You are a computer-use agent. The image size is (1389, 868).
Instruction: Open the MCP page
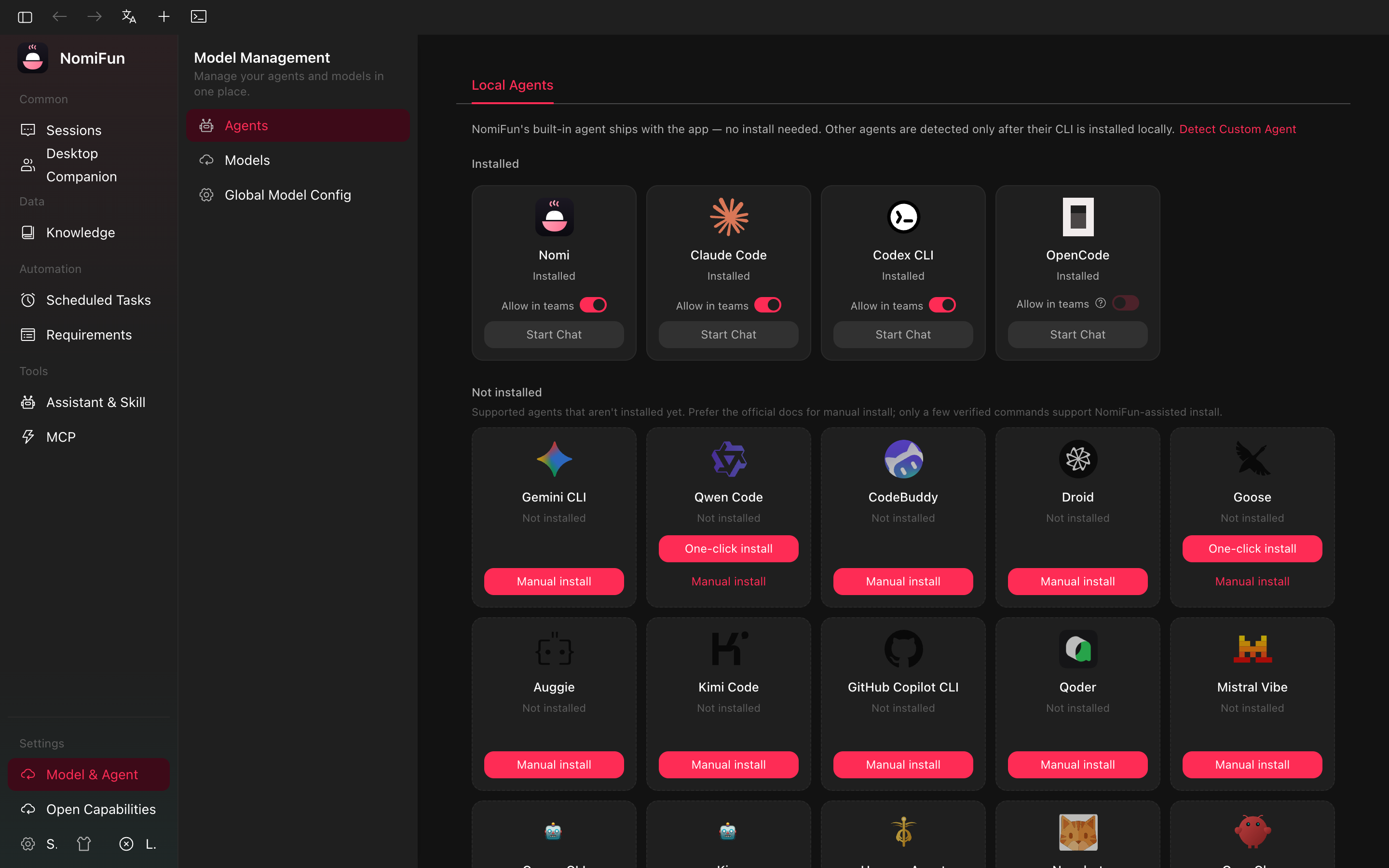(x=89, y=437)
